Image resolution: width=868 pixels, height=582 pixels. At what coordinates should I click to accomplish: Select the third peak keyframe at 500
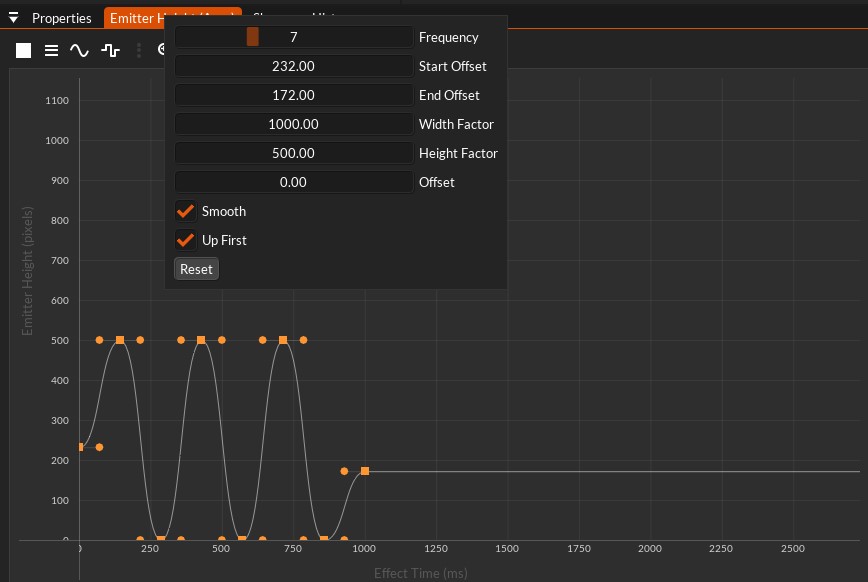pyautogui.click(x=283, y=340)
